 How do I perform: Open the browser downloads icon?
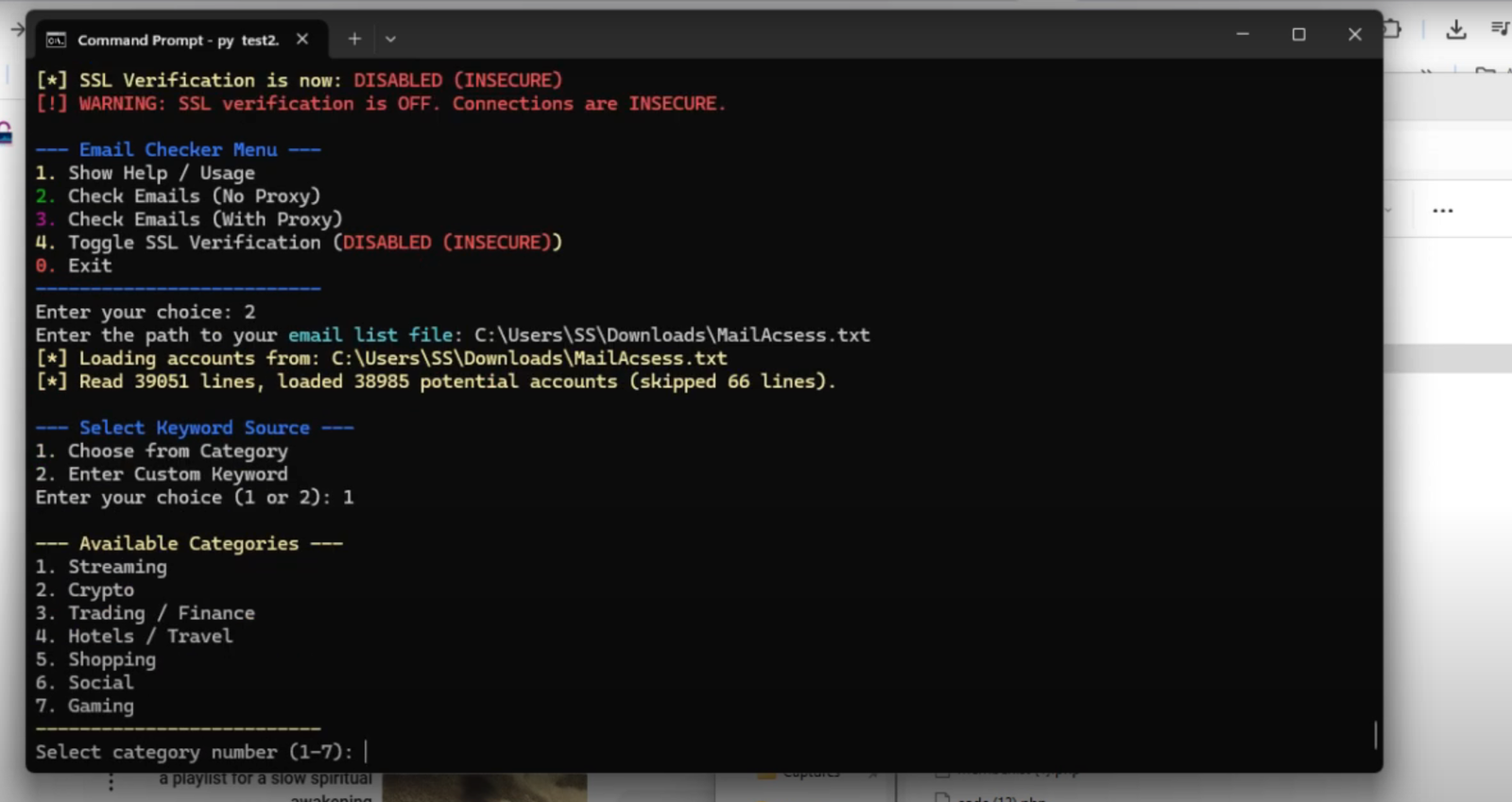pos(1455,30)
